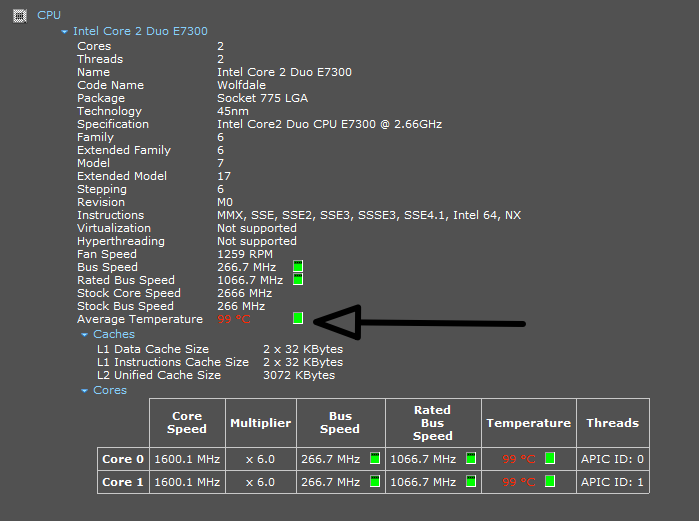Screen dimensions: 699x521
Task: Click the Instructions value starting with MMX
Action: tap(369, 215)
